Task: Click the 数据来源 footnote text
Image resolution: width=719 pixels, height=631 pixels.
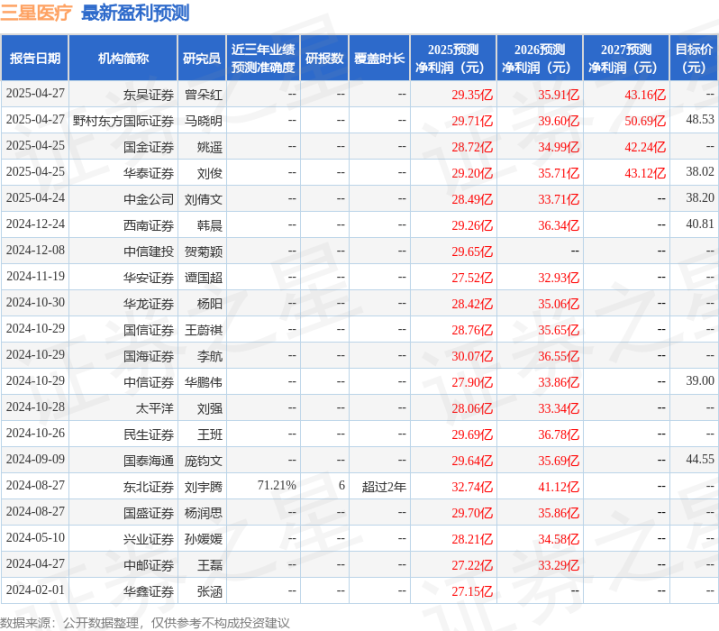Action: click(145, 623)
